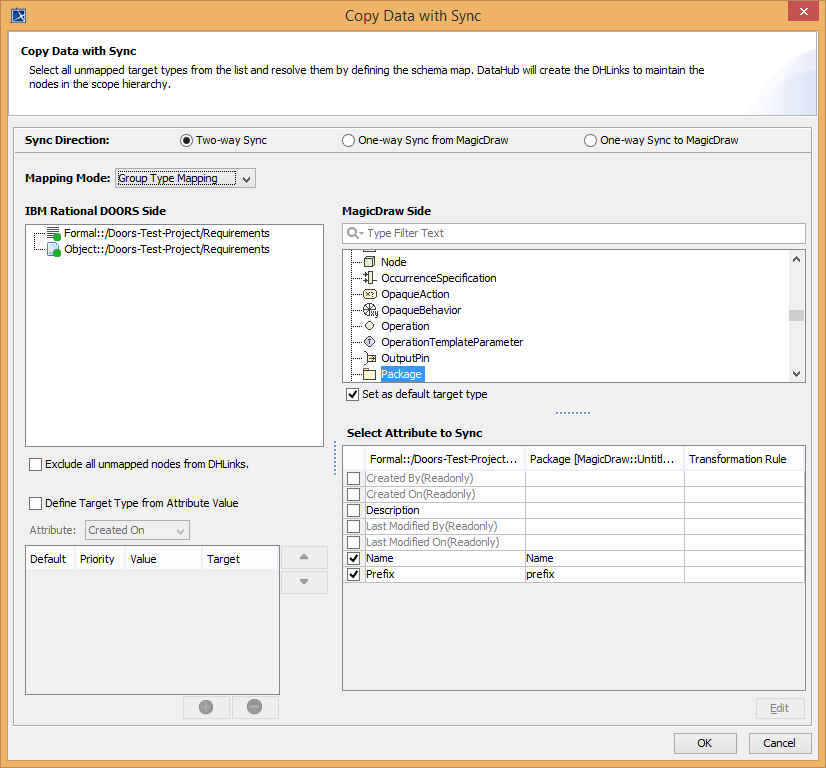Enable Exclude all unmapped nodes from DHLinks
The image size is (826, 768).
(x=36, y=464)
